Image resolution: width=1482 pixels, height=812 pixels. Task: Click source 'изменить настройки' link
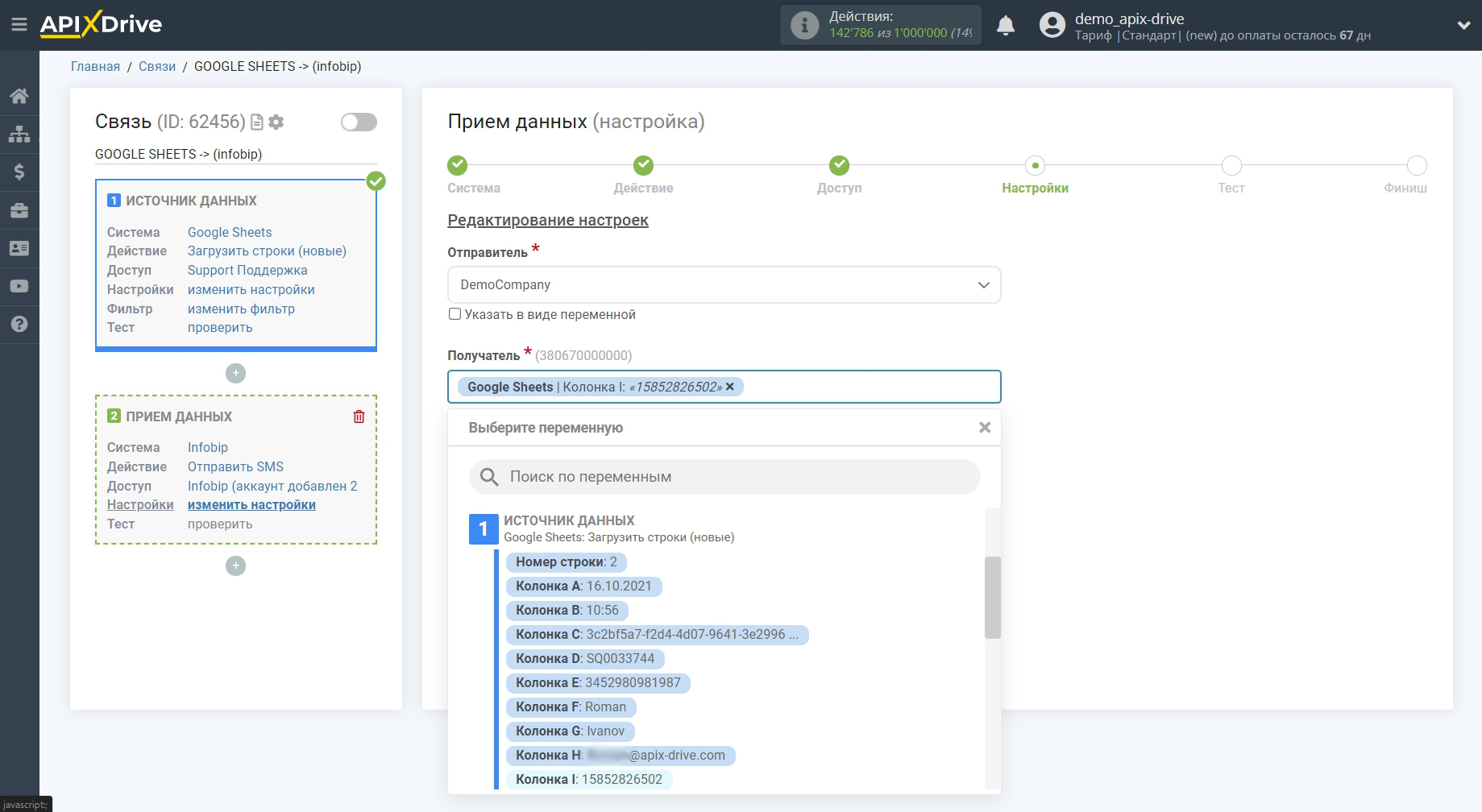(x=251, y=289)
